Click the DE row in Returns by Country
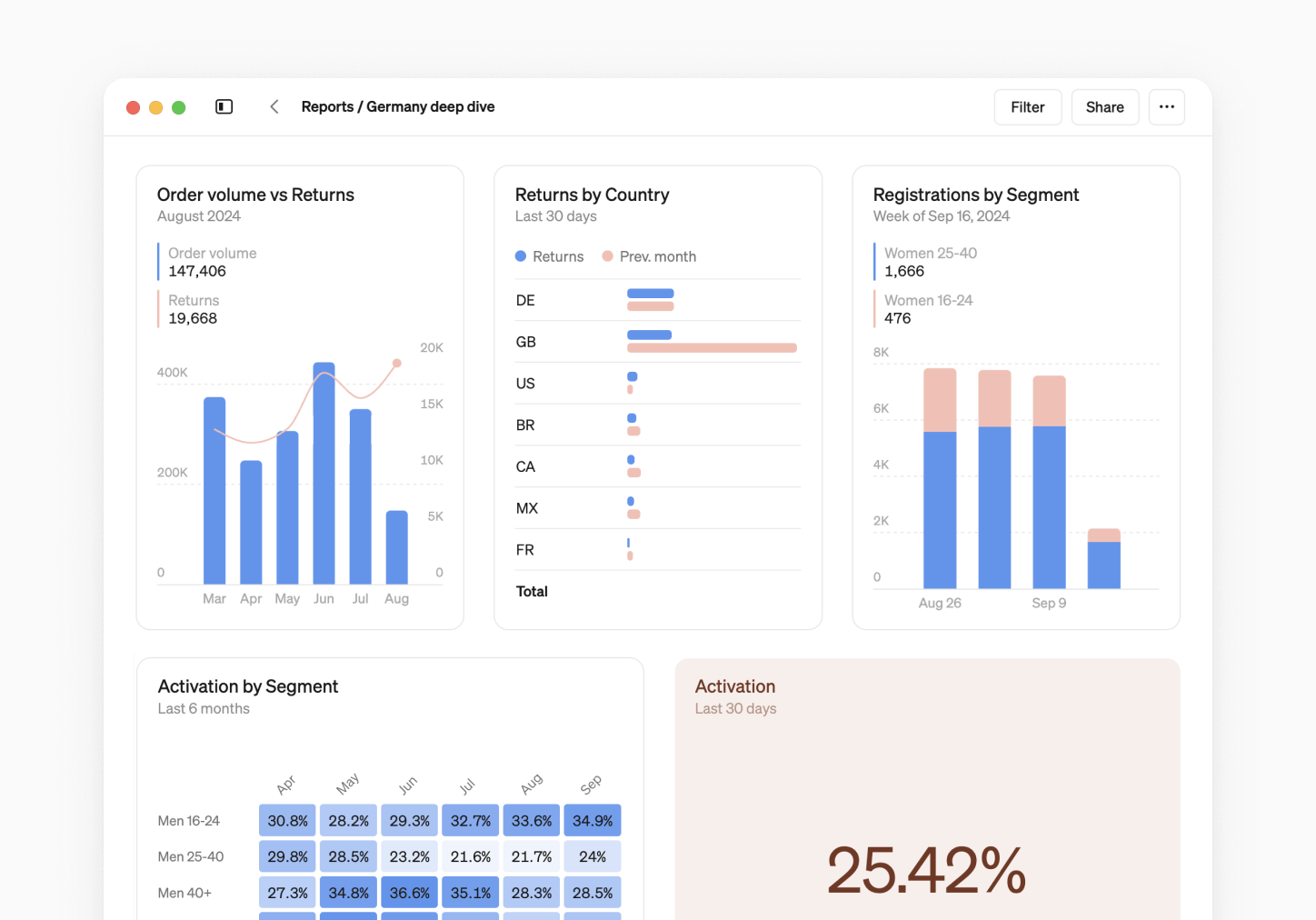 658,300
